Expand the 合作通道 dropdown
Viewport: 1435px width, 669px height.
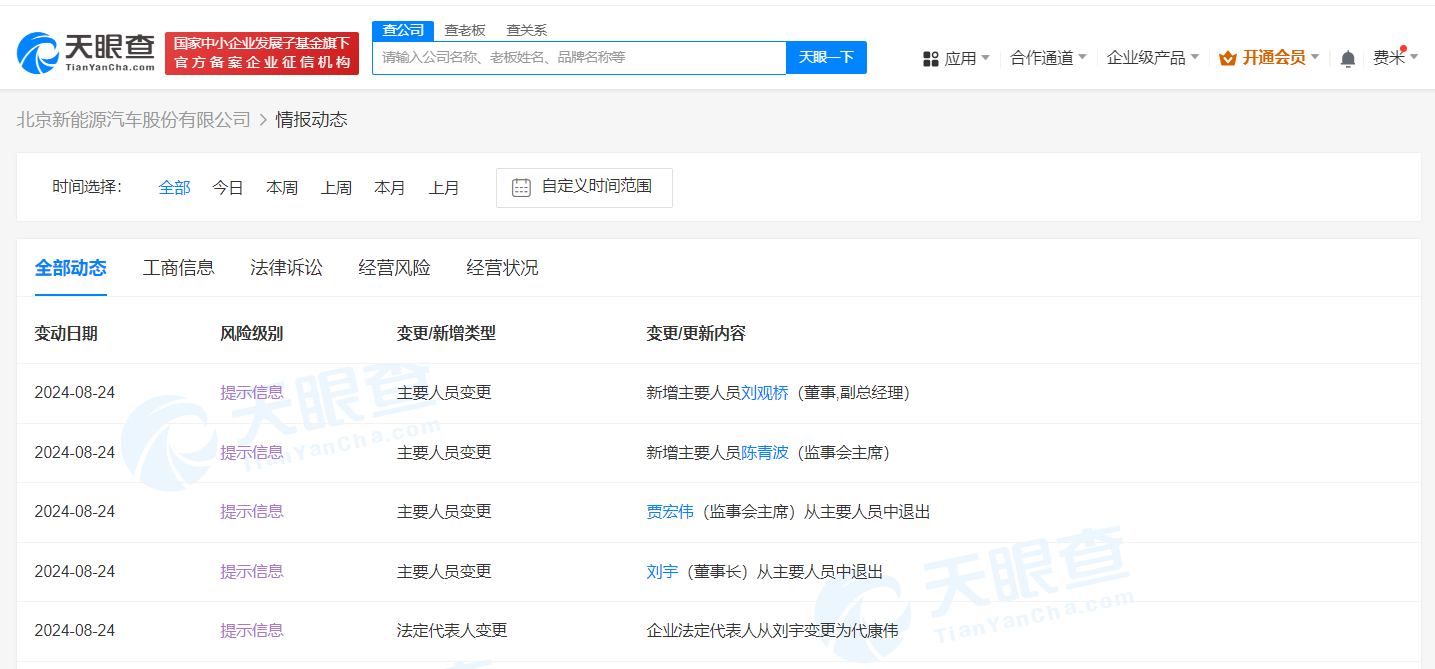click(1046, 57)
